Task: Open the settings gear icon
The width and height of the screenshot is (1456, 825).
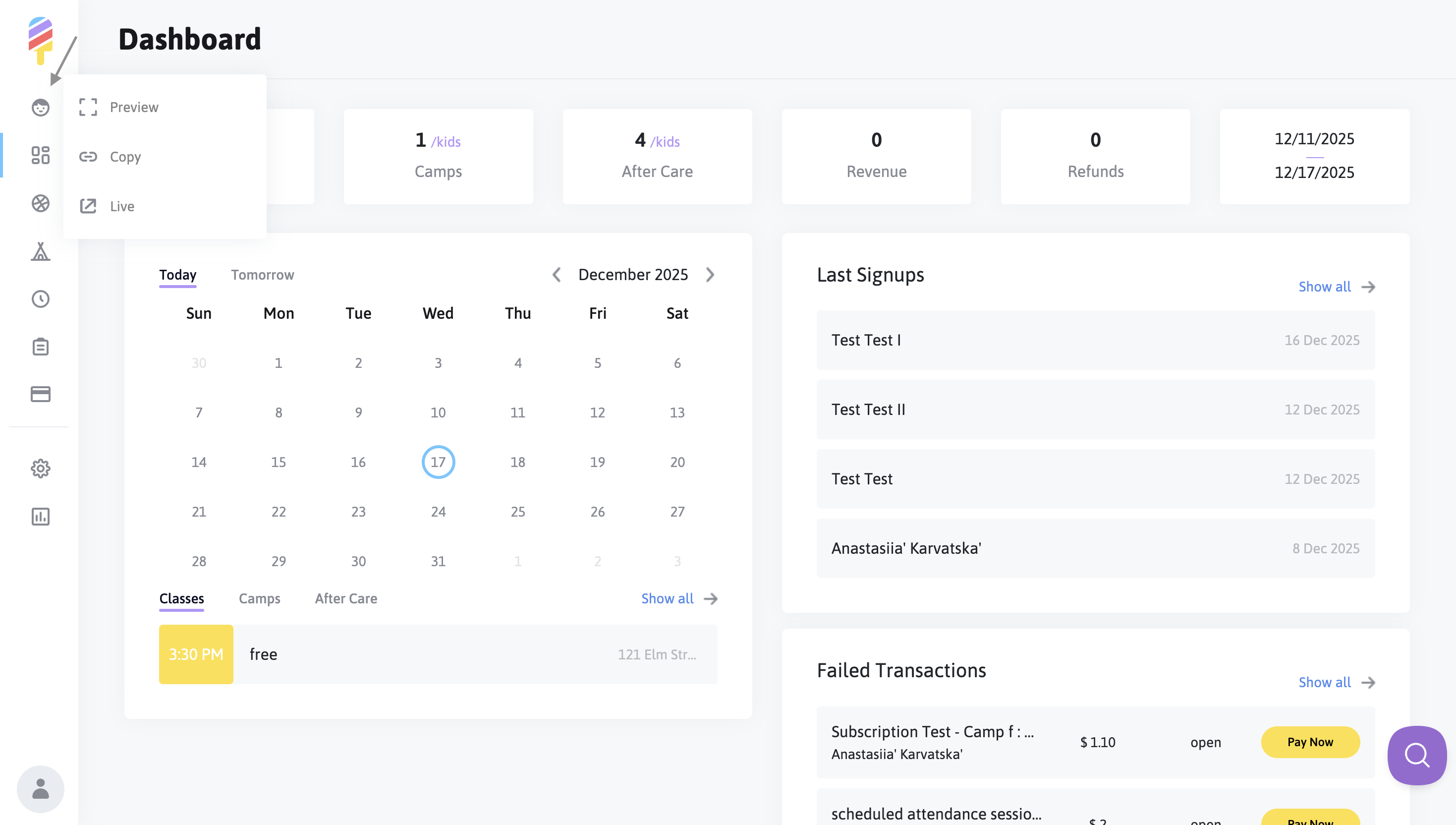Action: [x=40, y=469]
